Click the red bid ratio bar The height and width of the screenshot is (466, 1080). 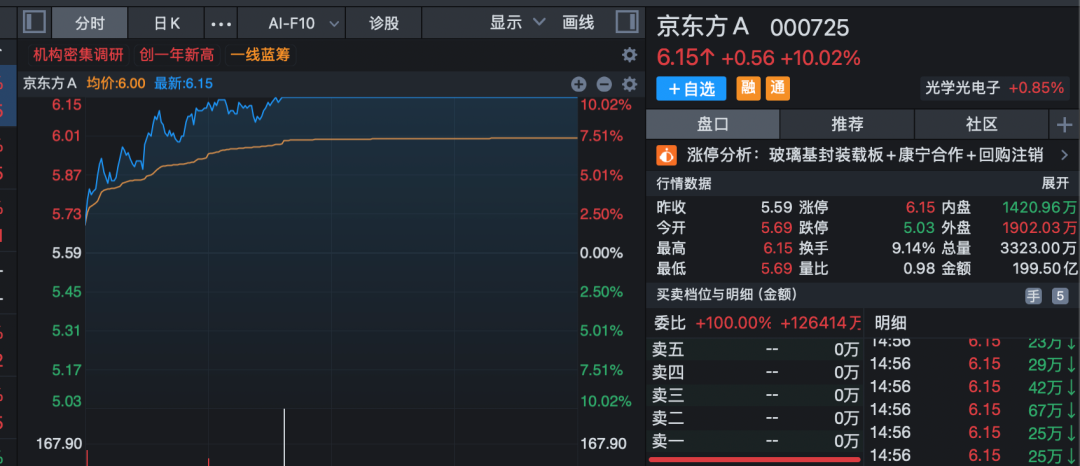[x=754, y=459]
